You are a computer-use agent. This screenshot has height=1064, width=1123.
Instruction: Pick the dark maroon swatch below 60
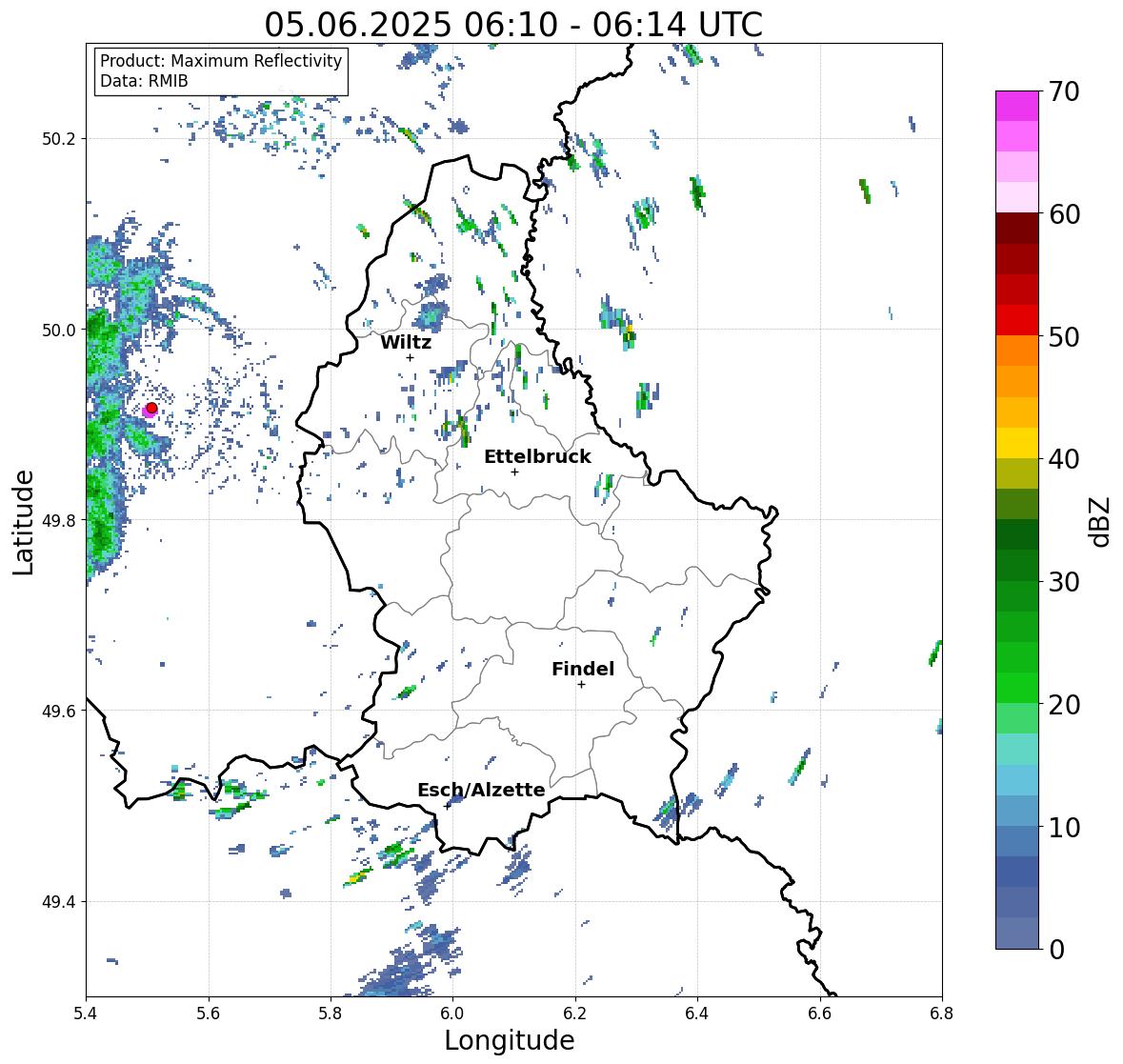tap(1017, 229)
